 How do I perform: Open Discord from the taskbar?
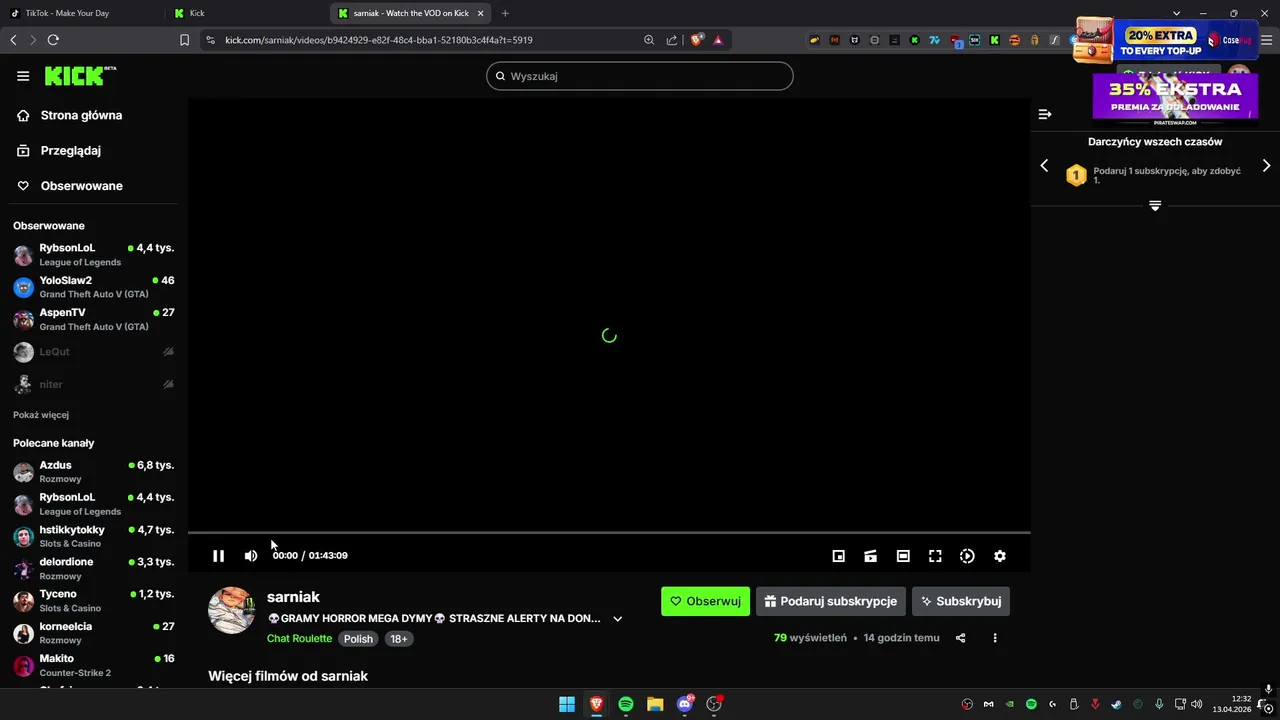[685, 704]
